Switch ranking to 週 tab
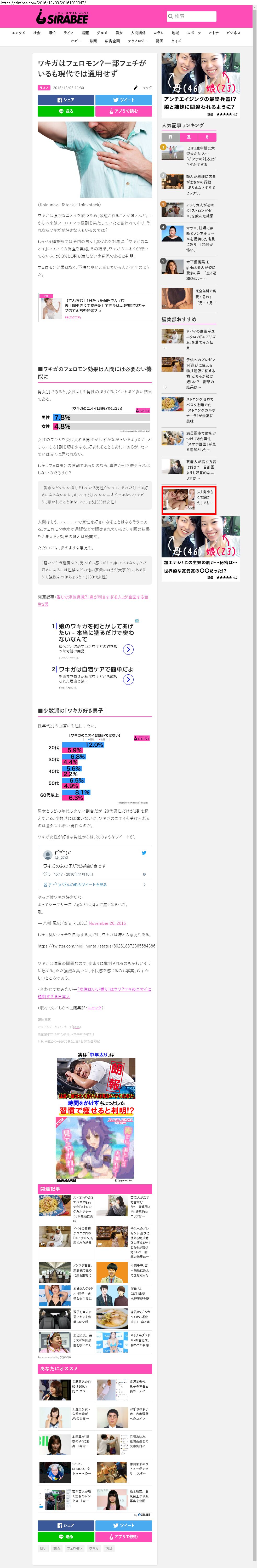Image resolution: width=257 pixels, height=1568 pixels. (189, 137)
